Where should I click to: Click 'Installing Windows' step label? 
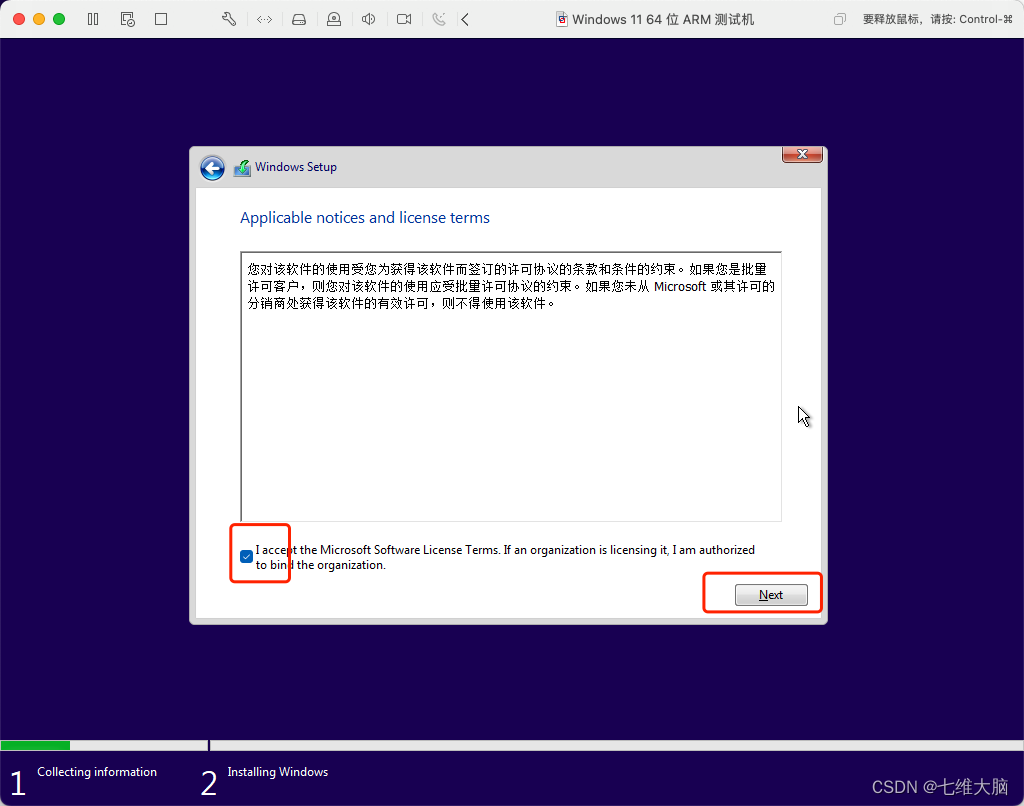(278, 771)
